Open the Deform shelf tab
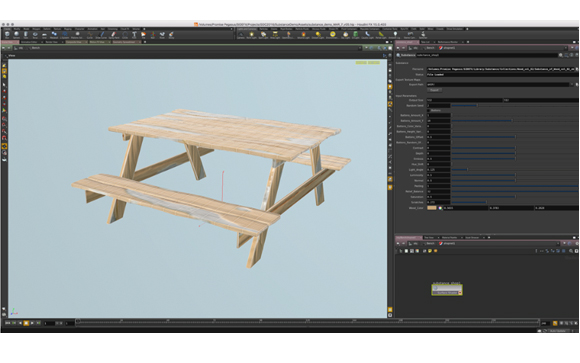Screen dimensions: 580x363 pyautogui.click(x=47, y=28)
